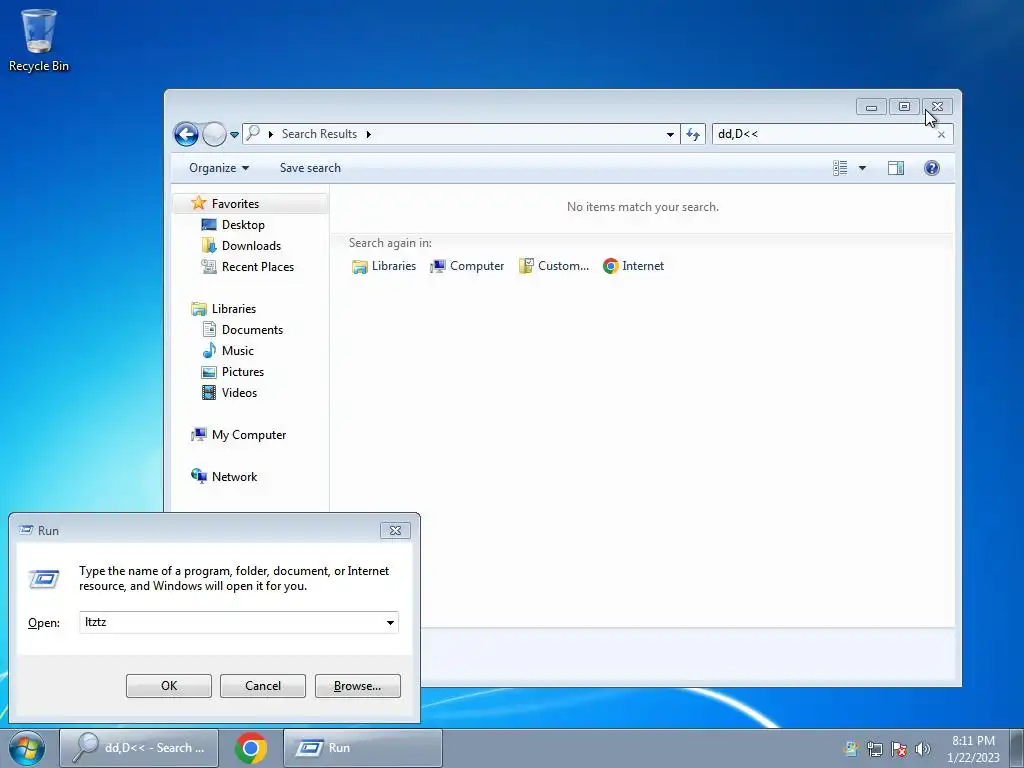Open Desktop under Favorites
This screenshot has height=768, width=1024.
tap(243, 225)
